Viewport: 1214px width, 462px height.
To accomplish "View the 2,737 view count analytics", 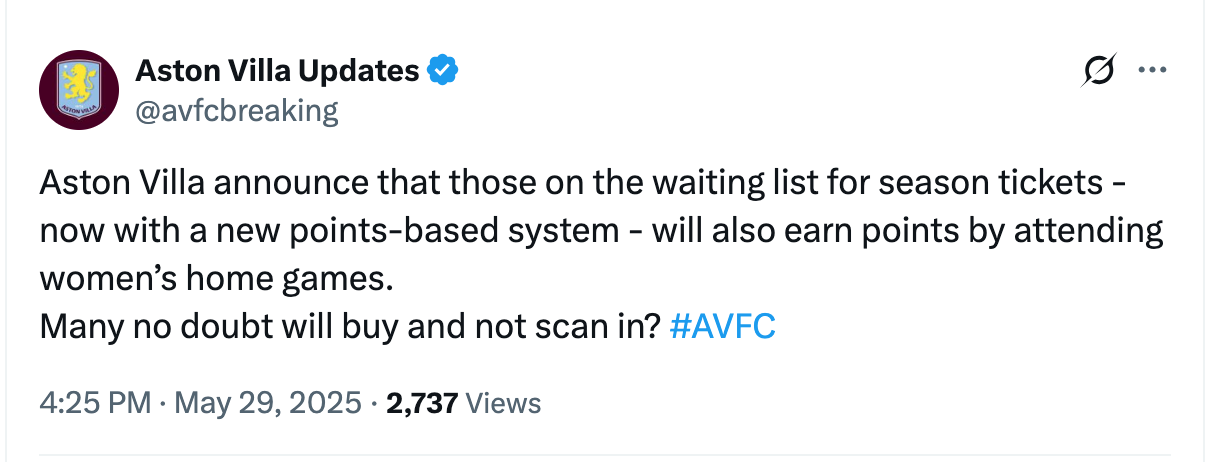I will point(422,404).
